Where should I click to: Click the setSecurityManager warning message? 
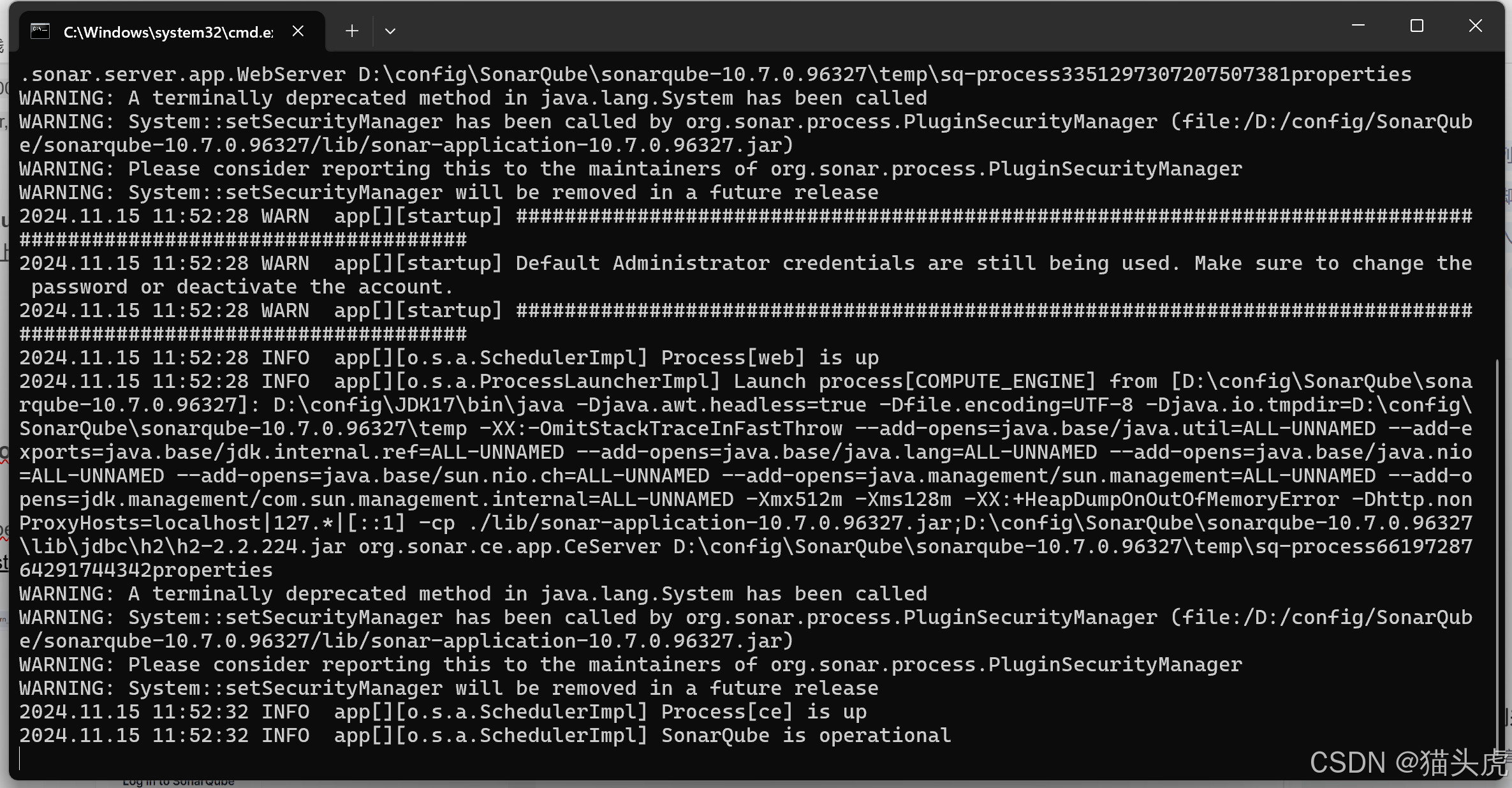pos(285,121)
